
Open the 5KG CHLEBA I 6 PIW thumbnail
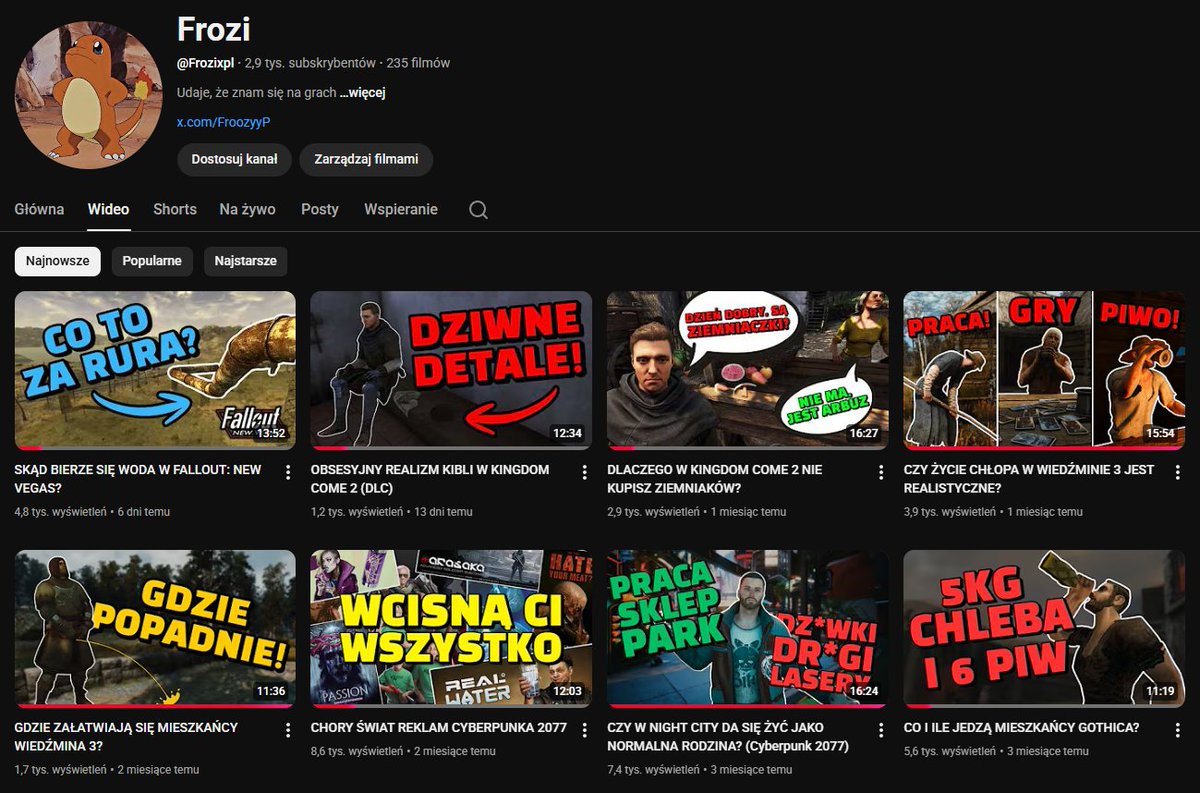(x=1044, y=628)
